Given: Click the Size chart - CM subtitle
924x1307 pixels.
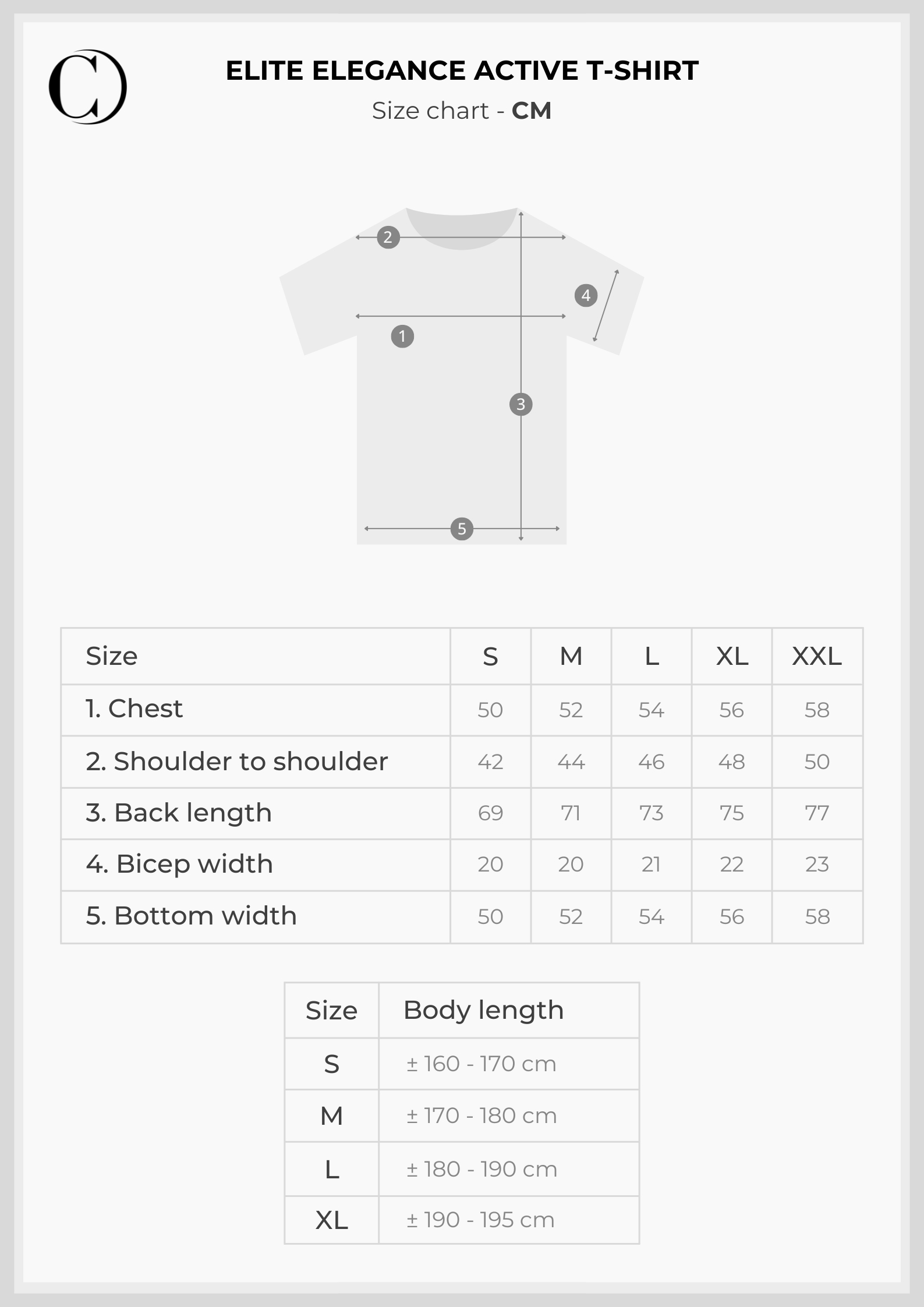Looking at the screenshot, I should pos(462,111).
